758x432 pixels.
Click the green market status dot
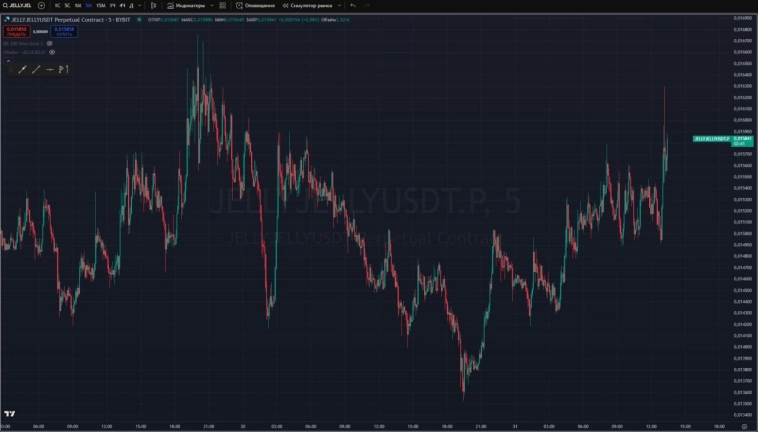(x=139, y=20)
